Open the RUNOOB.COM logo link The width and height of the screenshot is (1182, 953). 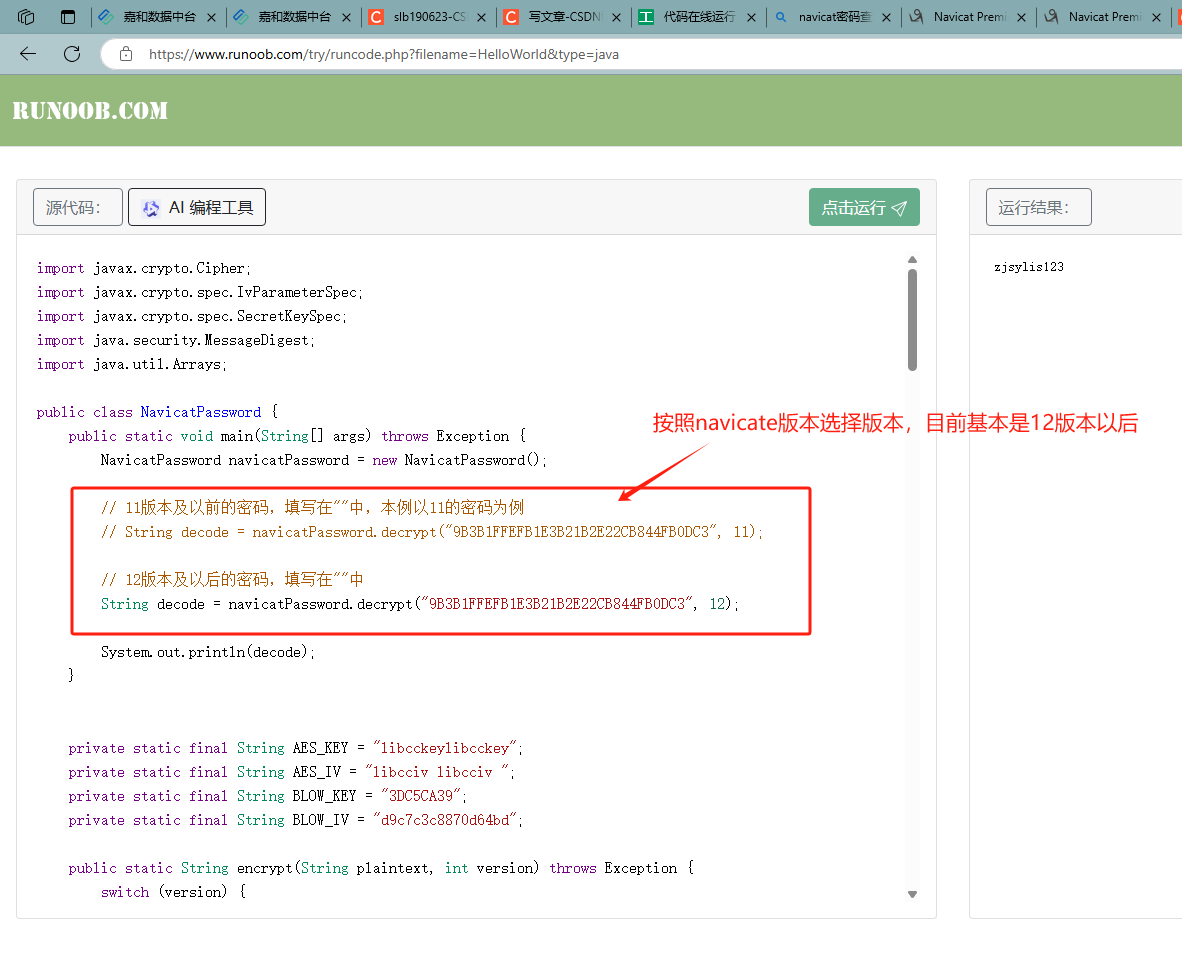tap(90, 111)
